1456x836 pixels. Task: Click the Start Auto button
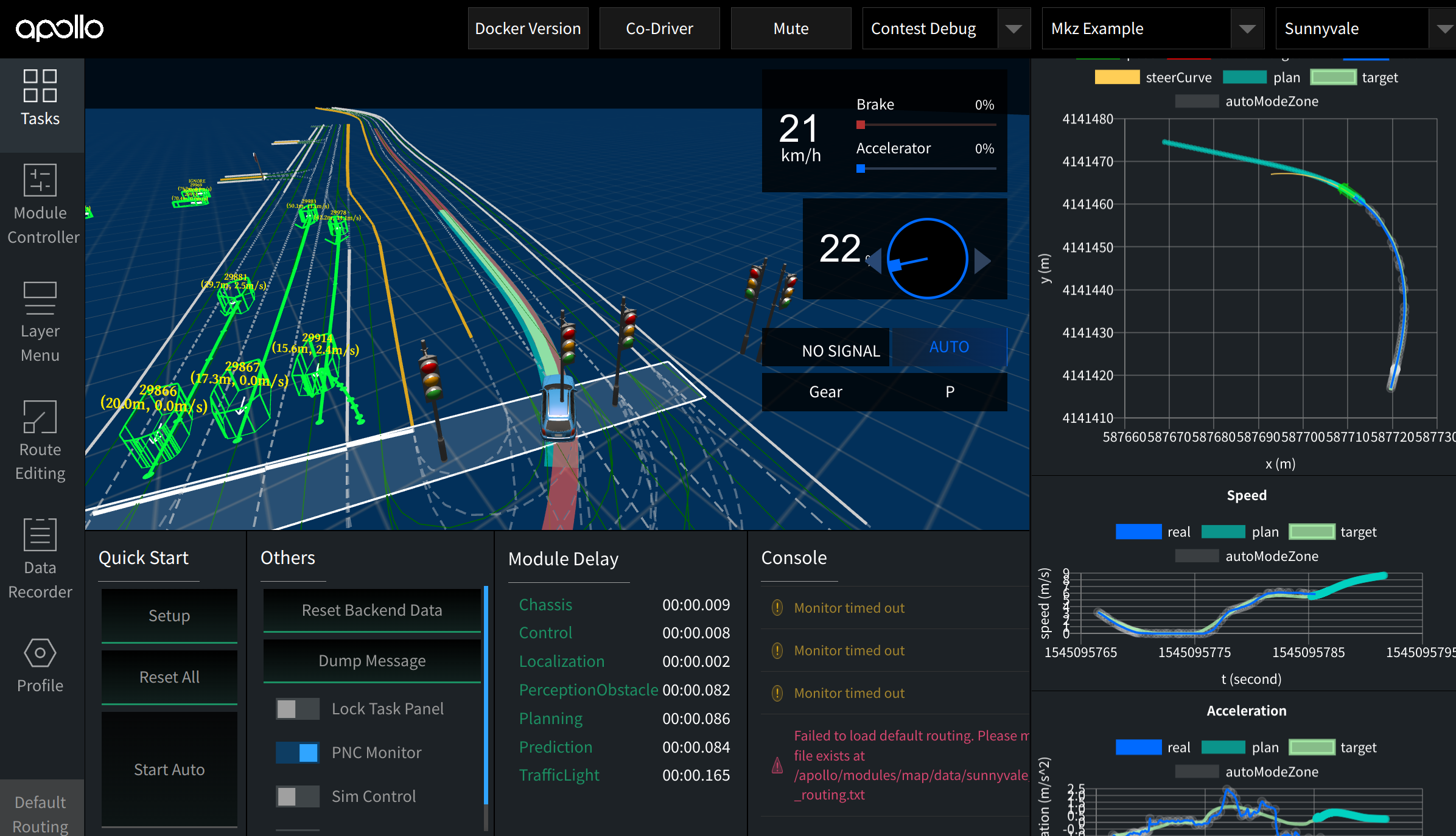click(x=169, y=770)
